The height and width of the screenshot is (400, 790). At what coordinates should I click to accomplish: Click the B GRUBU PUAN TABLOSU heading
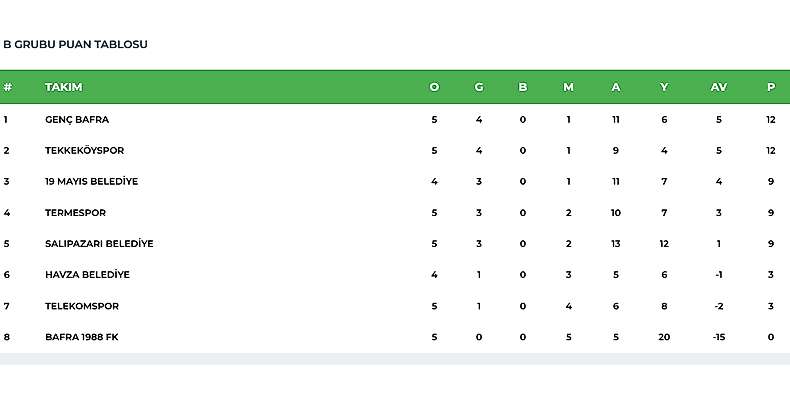[76, 44]
